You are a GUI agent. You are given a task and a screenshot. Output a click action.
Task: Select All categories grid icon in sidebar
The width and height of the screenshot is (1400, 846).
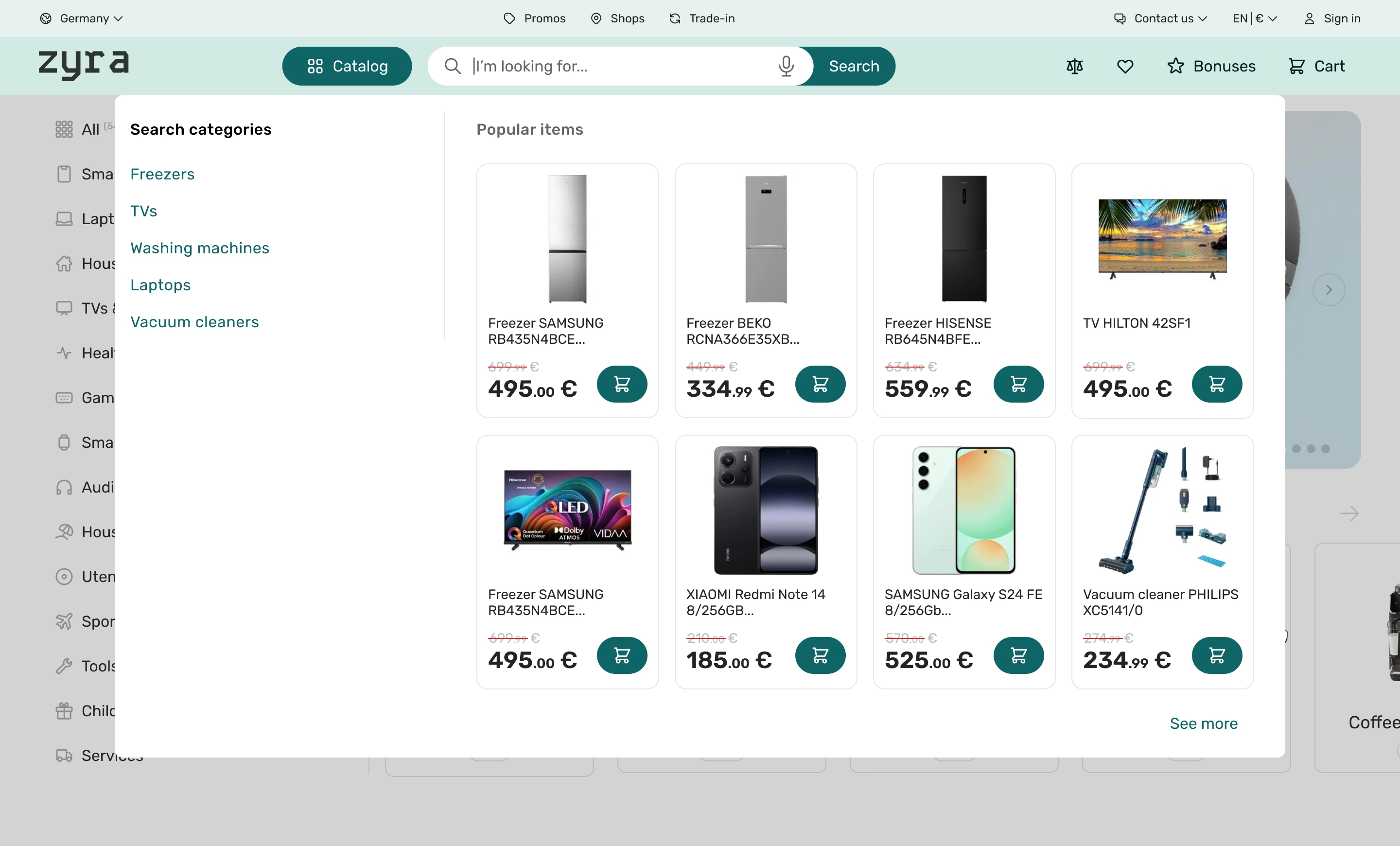click(x=64, y=129)
